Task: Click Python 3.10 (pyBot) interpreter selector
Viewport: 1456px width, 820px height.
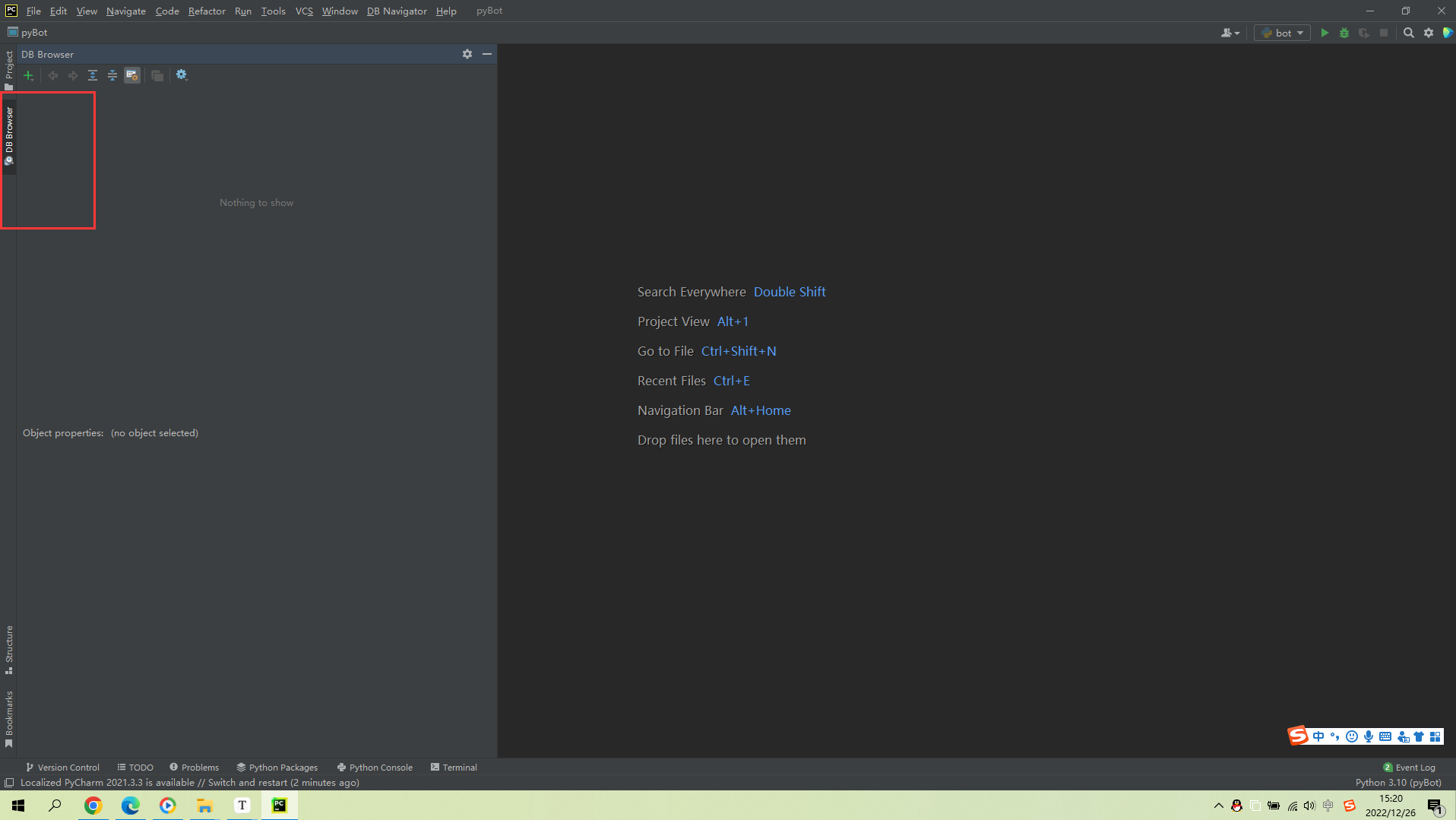Action: tap(1398, 783)
